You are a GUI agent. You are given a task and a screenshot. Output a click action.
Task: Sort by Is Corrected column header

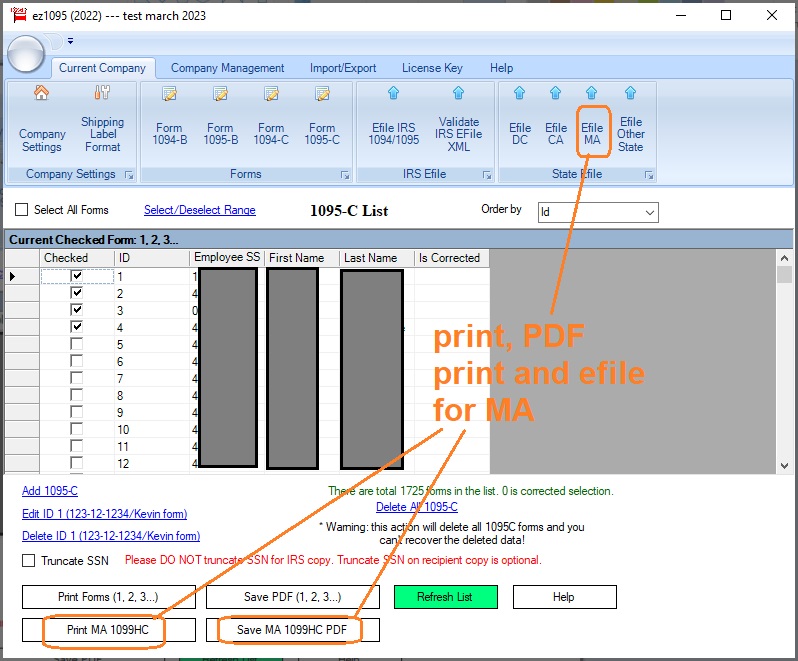tap(452, 257)
